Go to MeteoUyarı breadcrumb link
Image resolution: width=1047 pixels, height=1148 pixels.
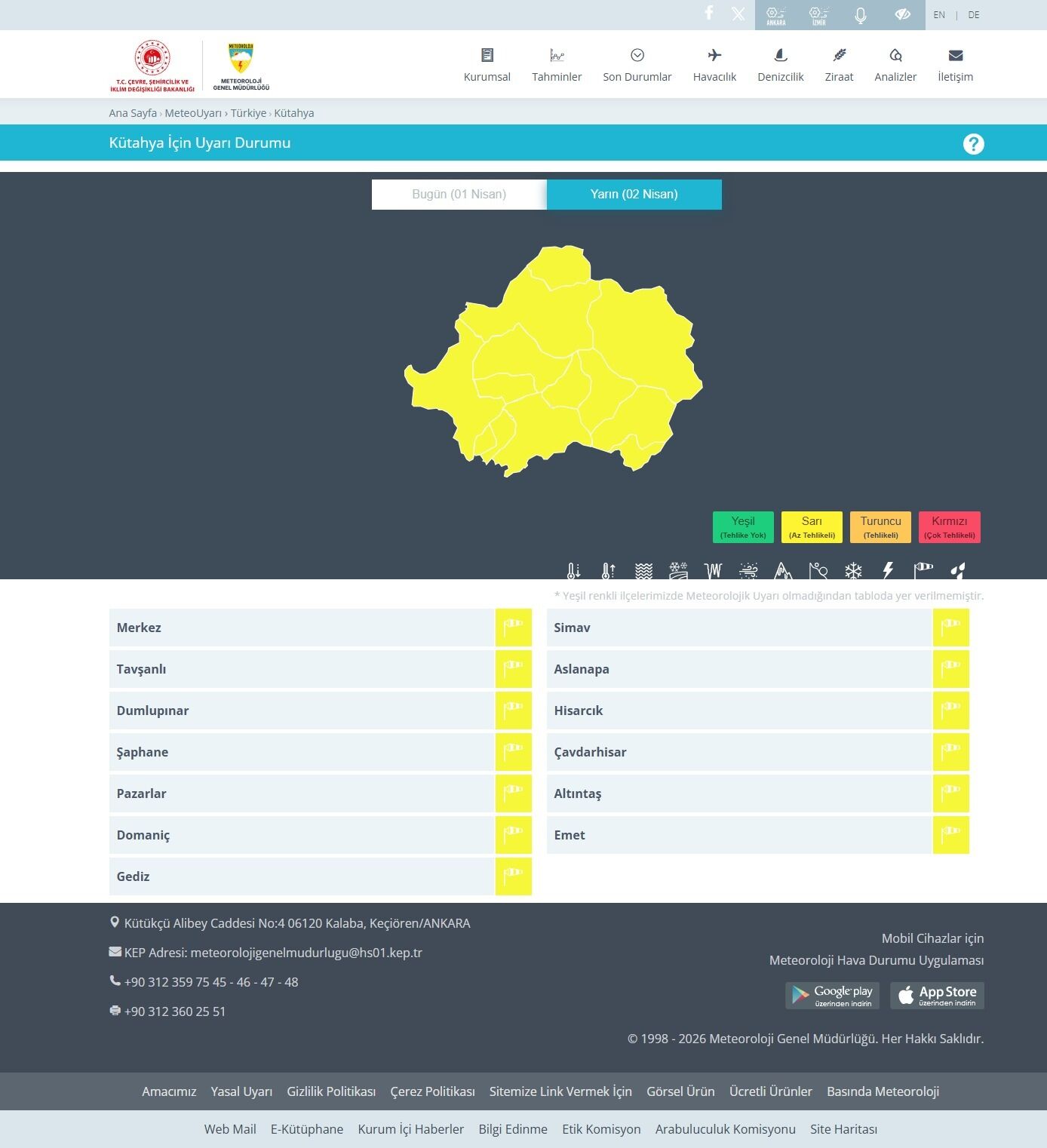[193, 113]
